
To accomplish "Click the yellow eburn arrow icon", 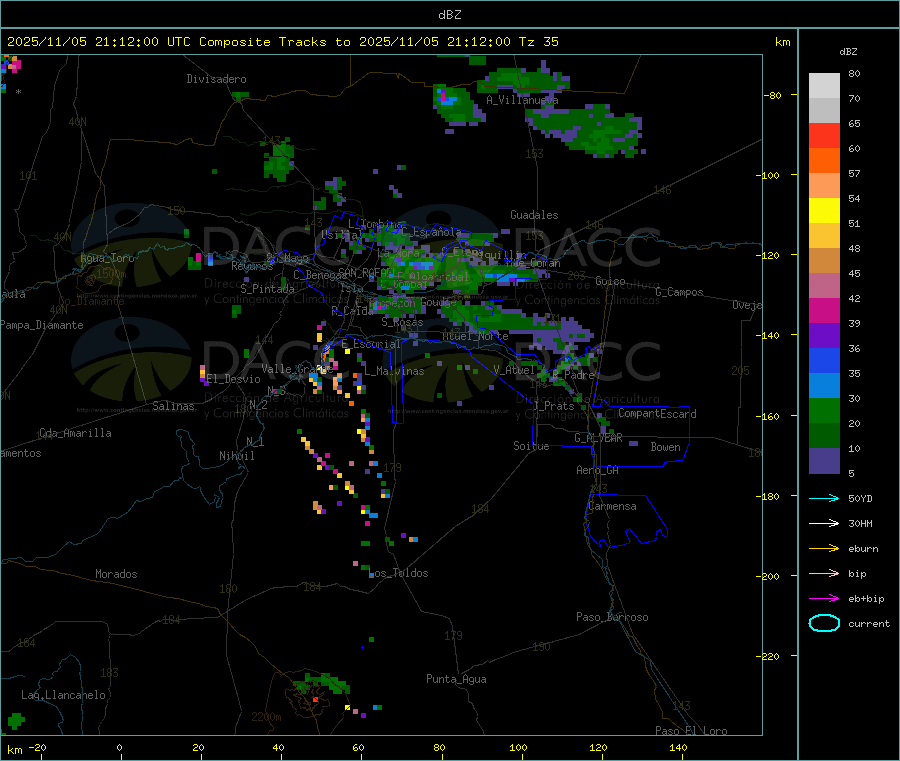I will tap(824, 549).
